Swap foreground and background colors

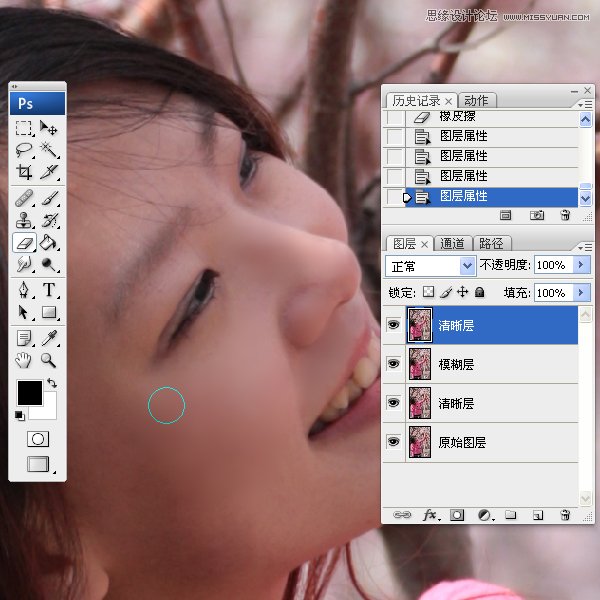click(52, 383)
